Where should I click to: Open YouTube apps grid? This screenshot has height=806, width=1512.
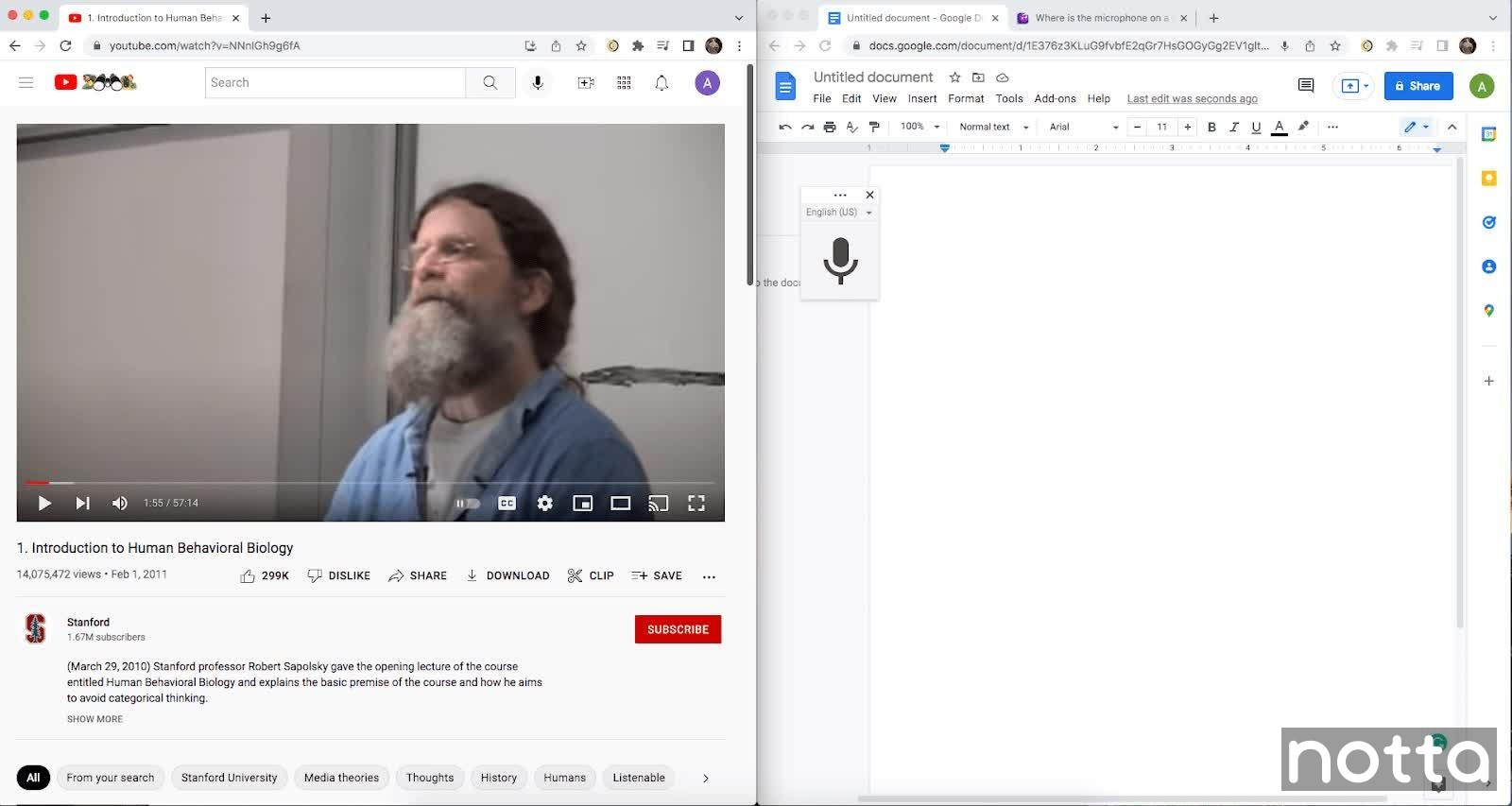[624, 83]
